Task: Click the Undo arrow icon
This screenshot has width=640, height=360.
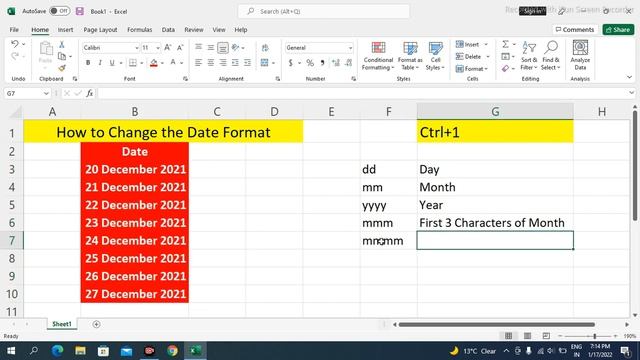Action: 15,44
